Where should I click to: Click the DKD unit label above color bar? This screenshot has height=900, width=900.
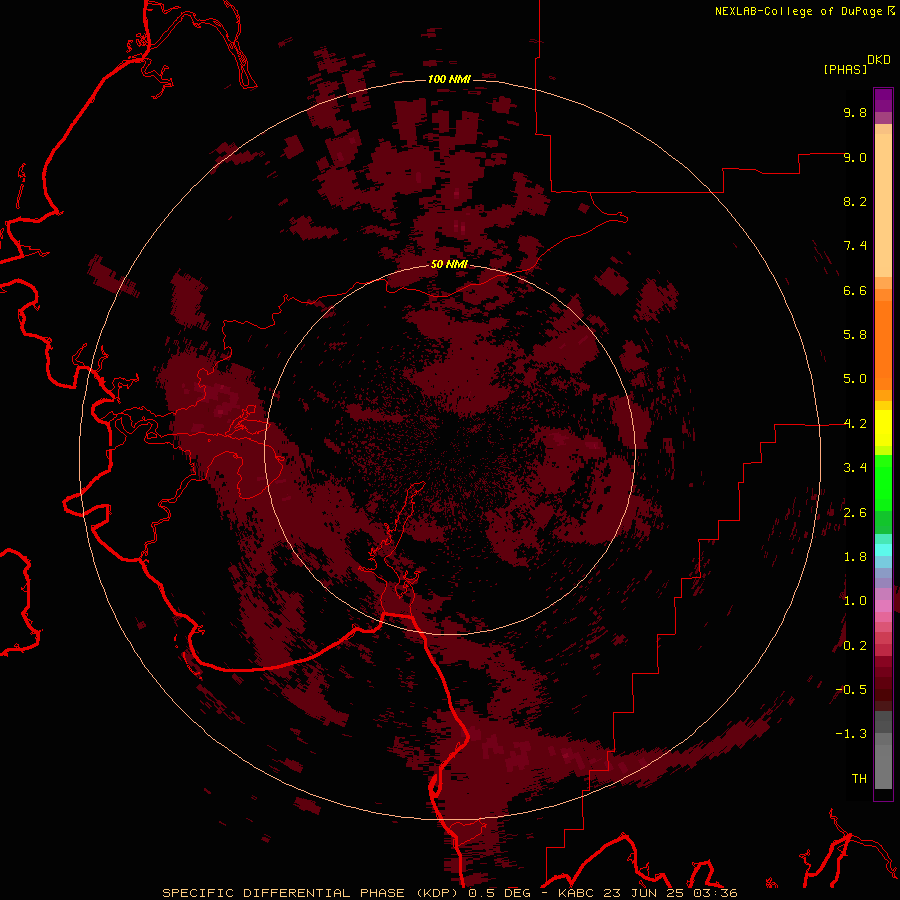878,60
